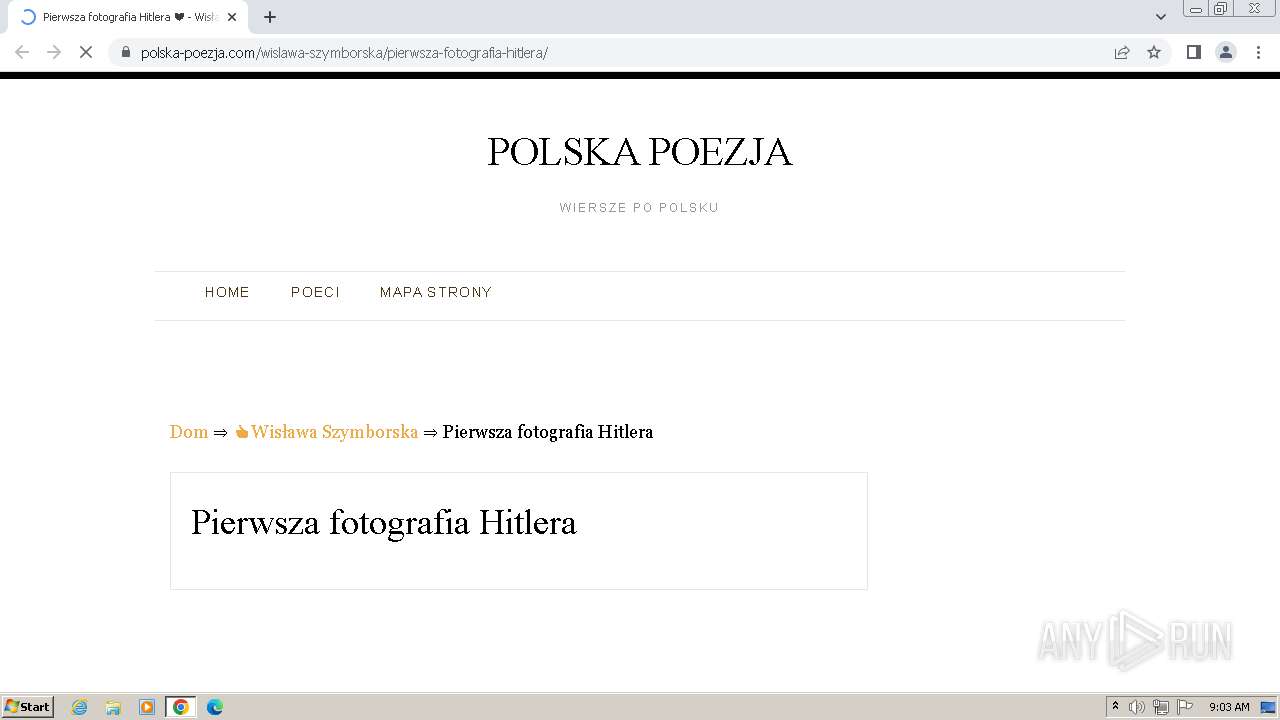Image resolution: width=1280 pixels, height=720 pixels.
Task: Close the Pierwsza fotografia Hitlera tab
Action: (x=232, y=17)
